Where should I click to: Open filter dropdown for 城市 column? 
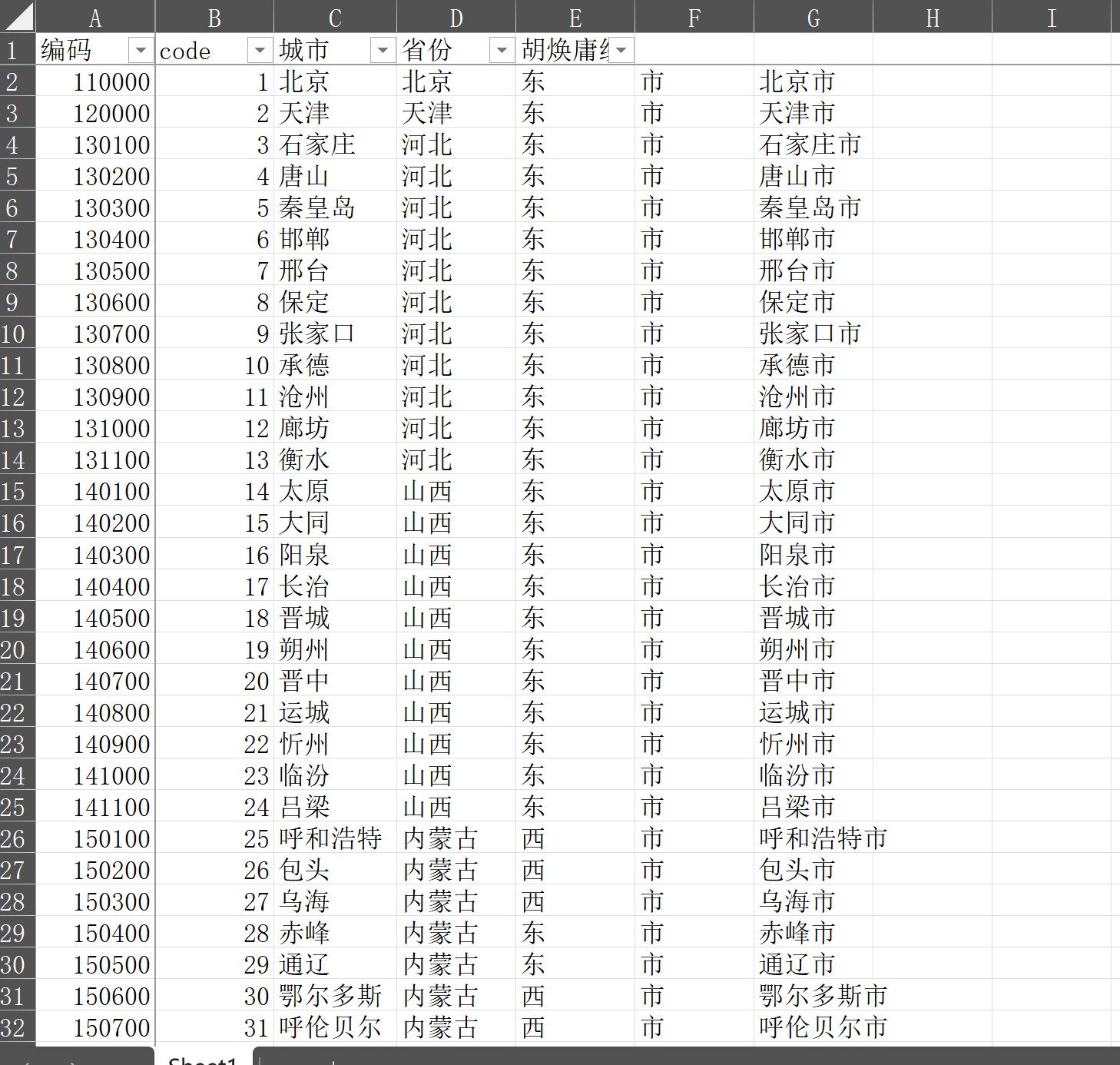[x=382, y=51]
